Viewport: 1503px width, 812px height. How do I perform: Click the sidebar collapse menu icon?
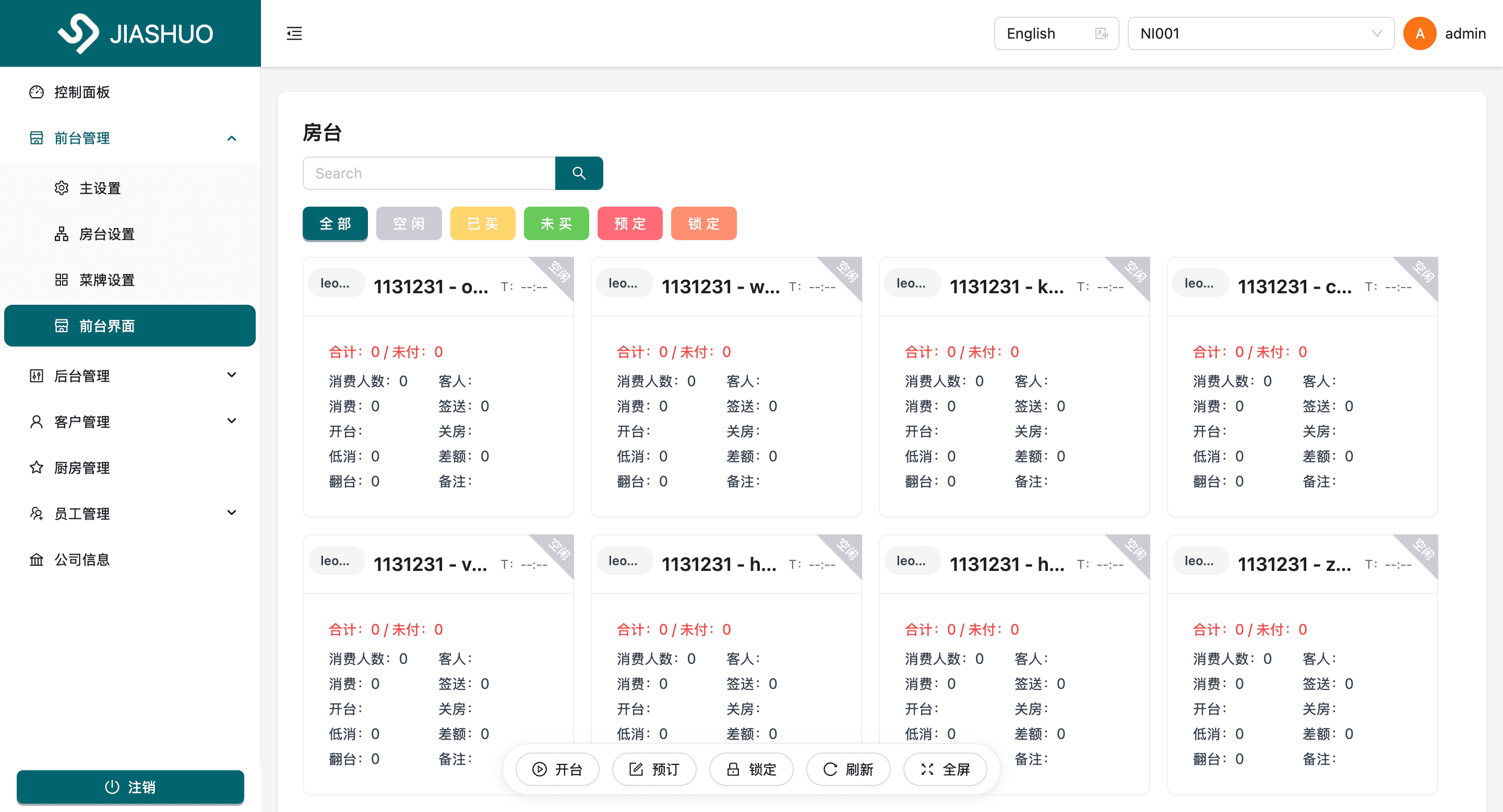[x=294, y=33]
